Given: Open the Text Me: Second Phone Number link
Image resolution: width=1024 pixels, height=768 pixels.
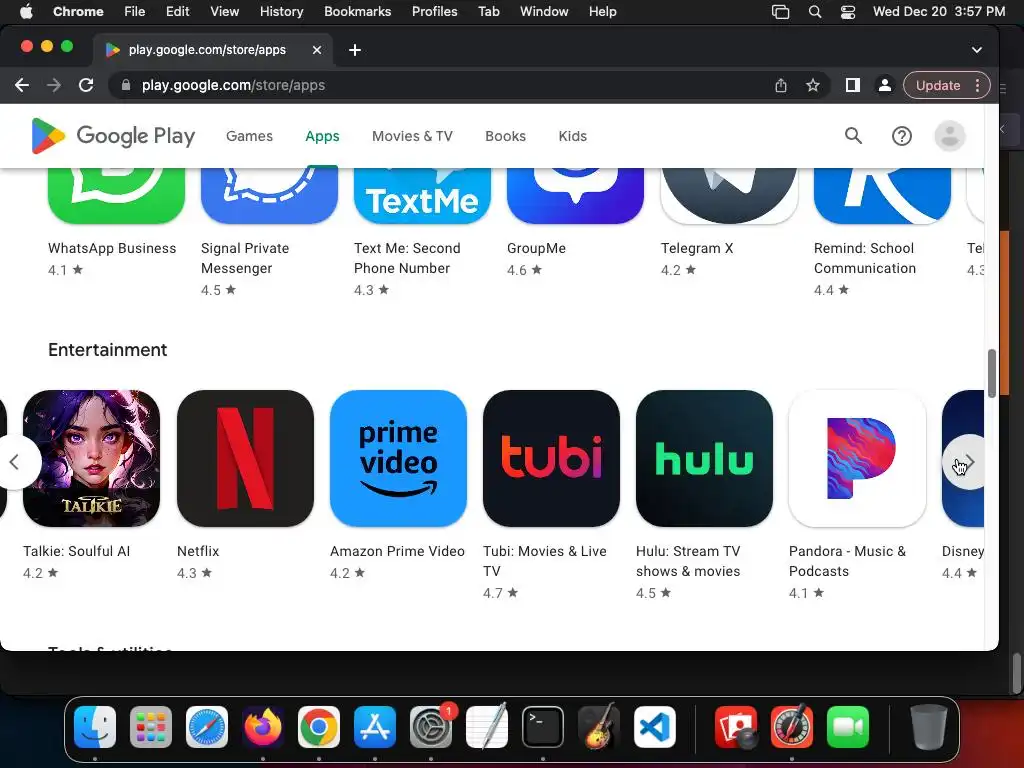Looking at the screenshot, I should [407, 258].
